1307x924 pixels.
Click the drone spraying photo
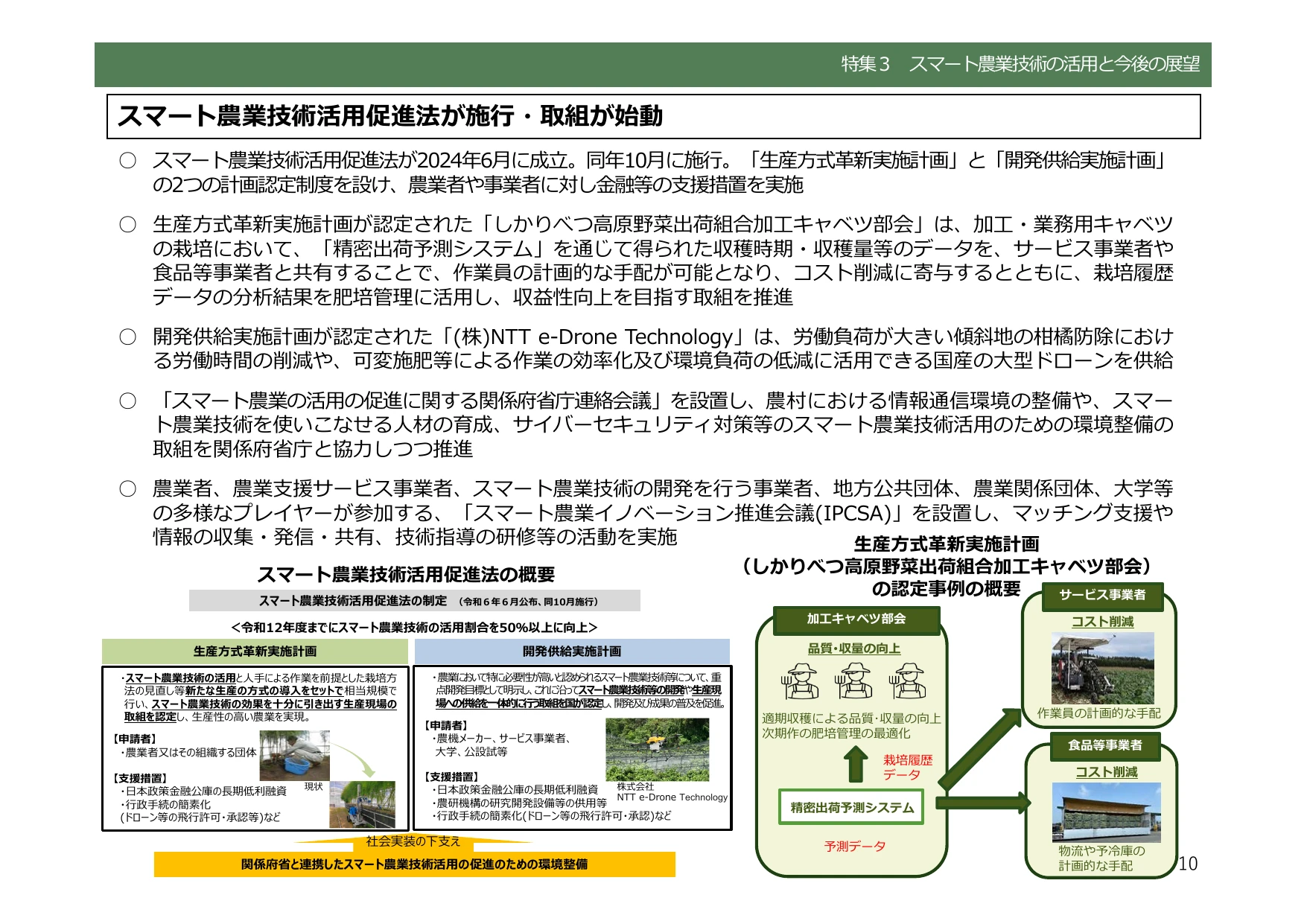click(658, 748)
